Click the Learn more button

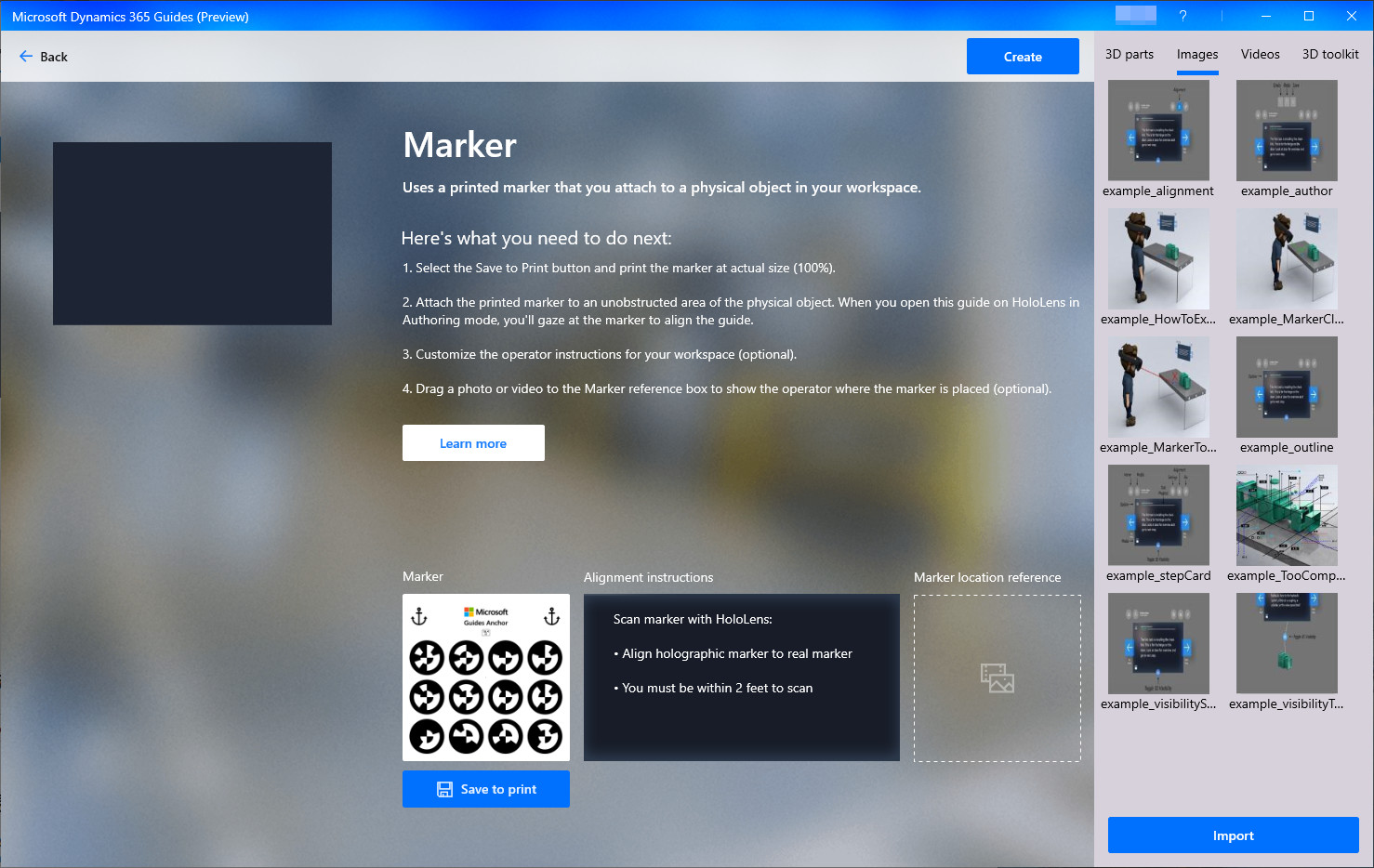(x=473, y=442)
